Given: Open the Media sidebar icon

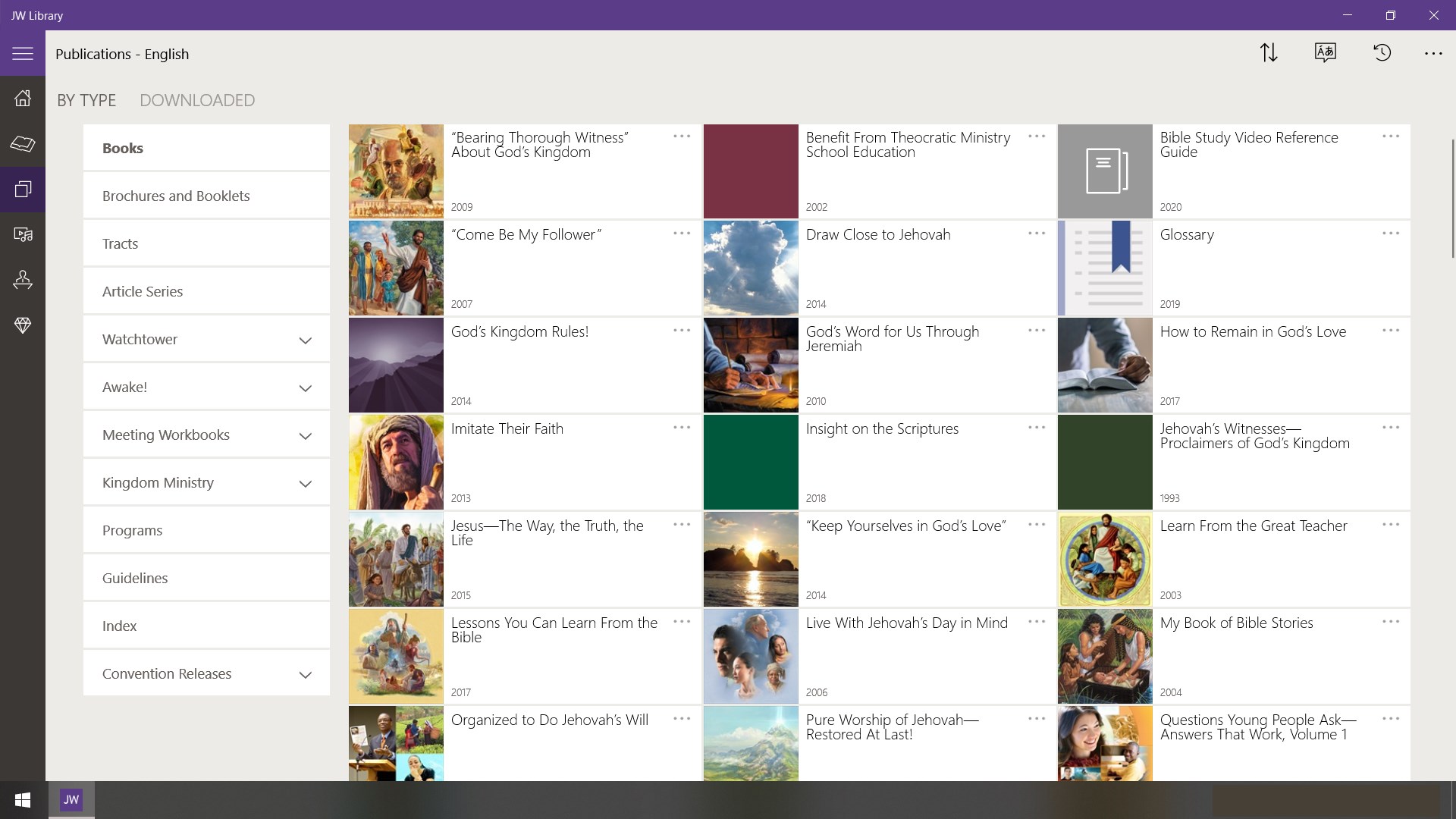Looking at the screenshot, I should tap(23, 234).
